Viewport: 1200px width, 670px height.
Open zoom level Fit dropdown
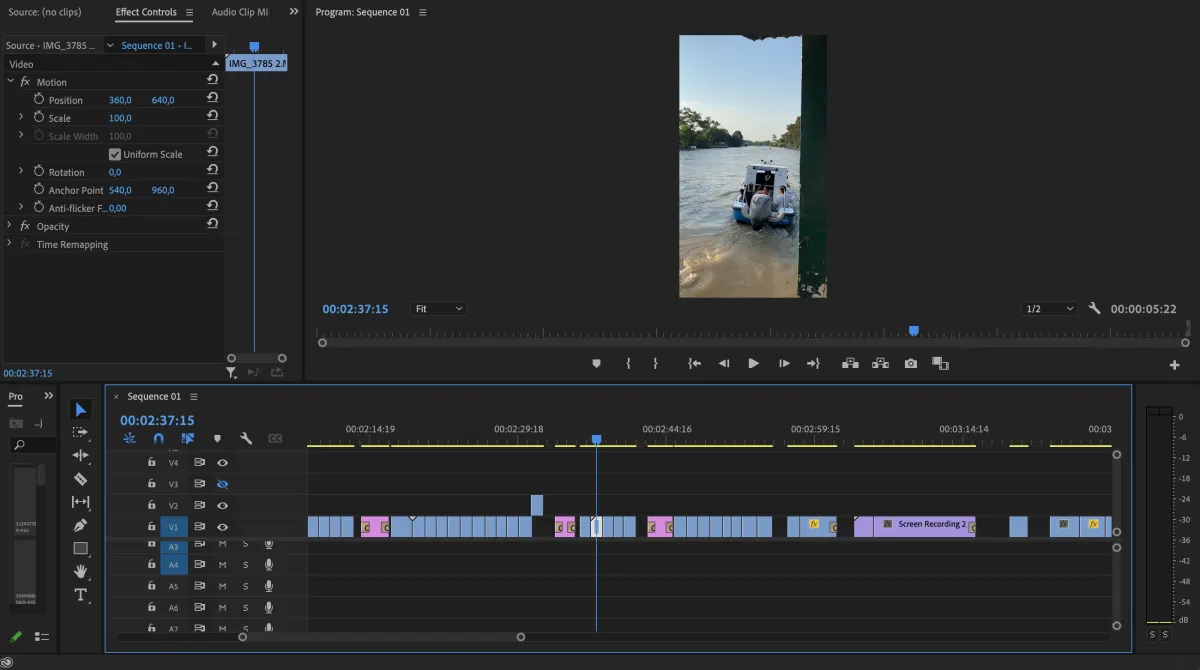[438, 309]
